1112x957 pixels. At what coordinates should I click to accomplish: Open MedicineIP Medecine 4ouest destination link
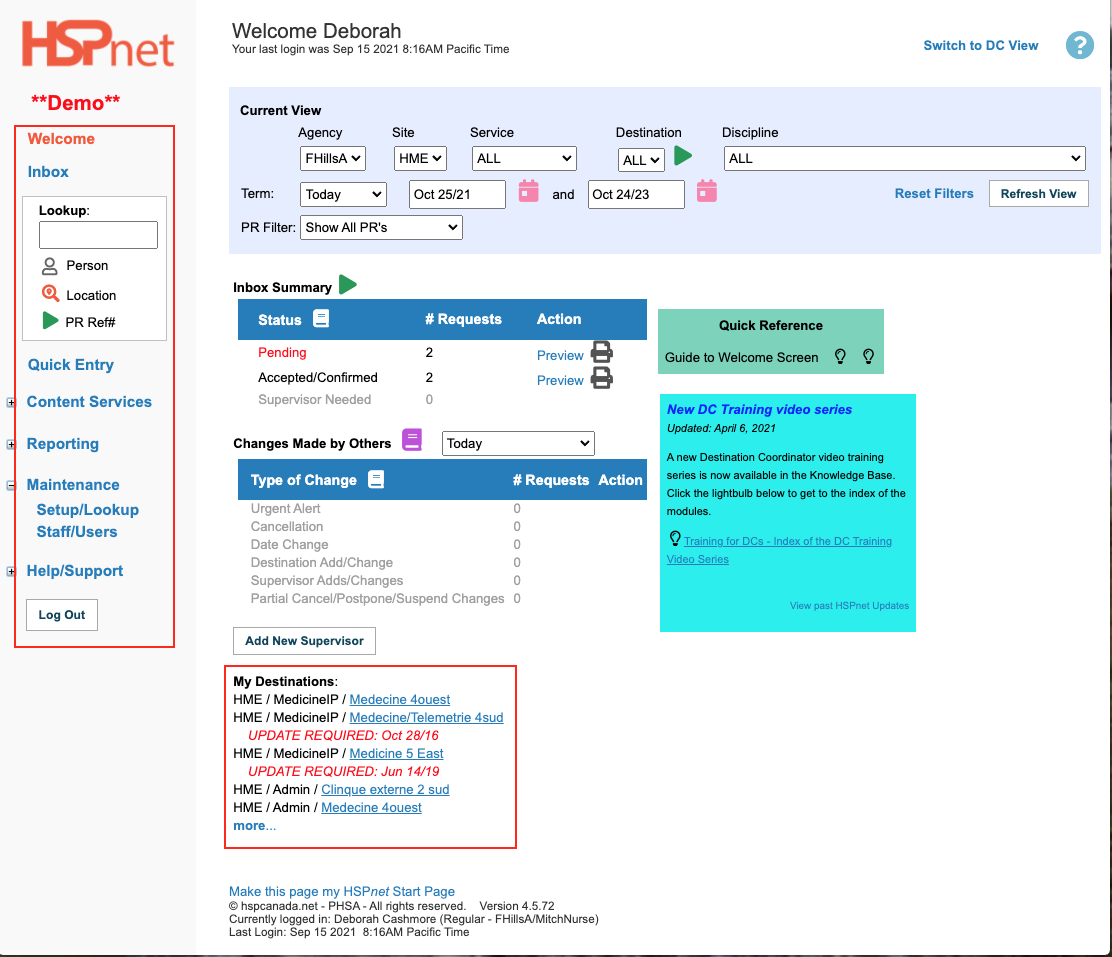[400, 699]
